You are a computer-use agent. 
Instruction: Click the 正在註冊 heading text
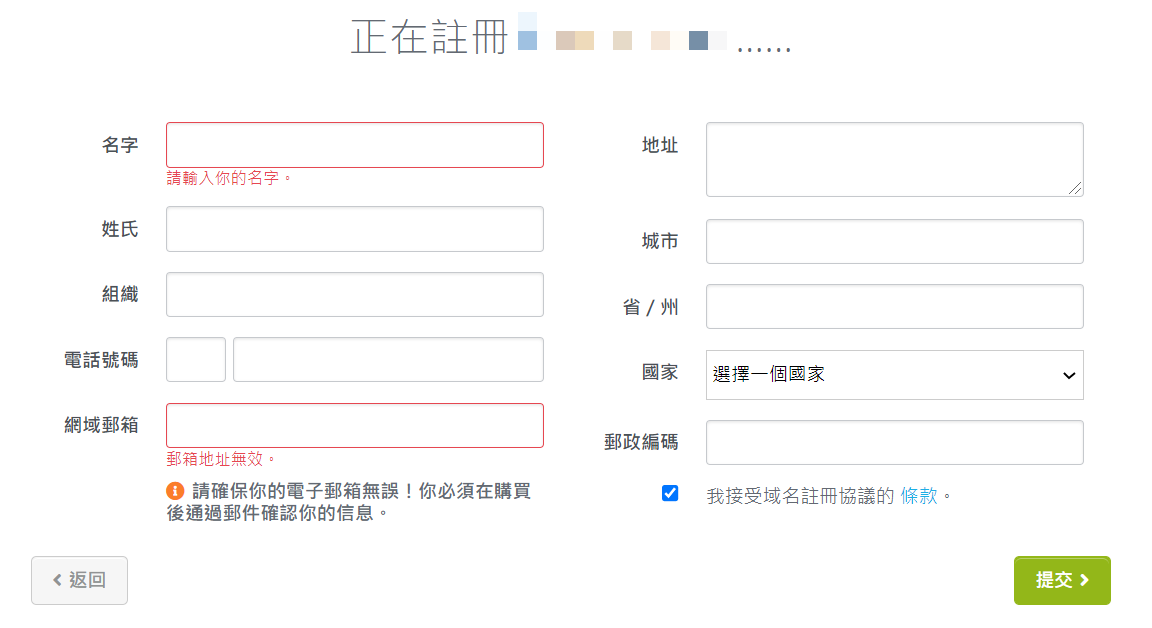click(x=429, y=37)
